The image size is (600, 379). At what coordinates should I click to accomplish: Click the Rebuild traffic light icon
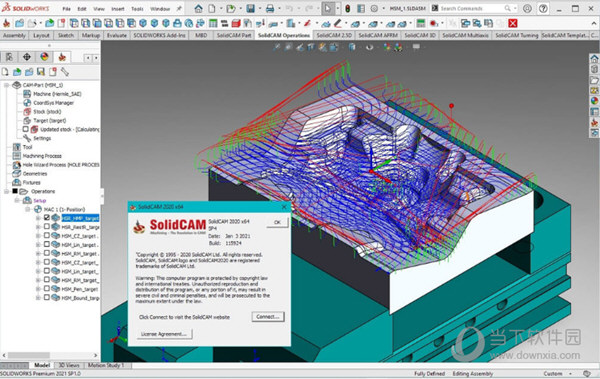pos(347,8)
